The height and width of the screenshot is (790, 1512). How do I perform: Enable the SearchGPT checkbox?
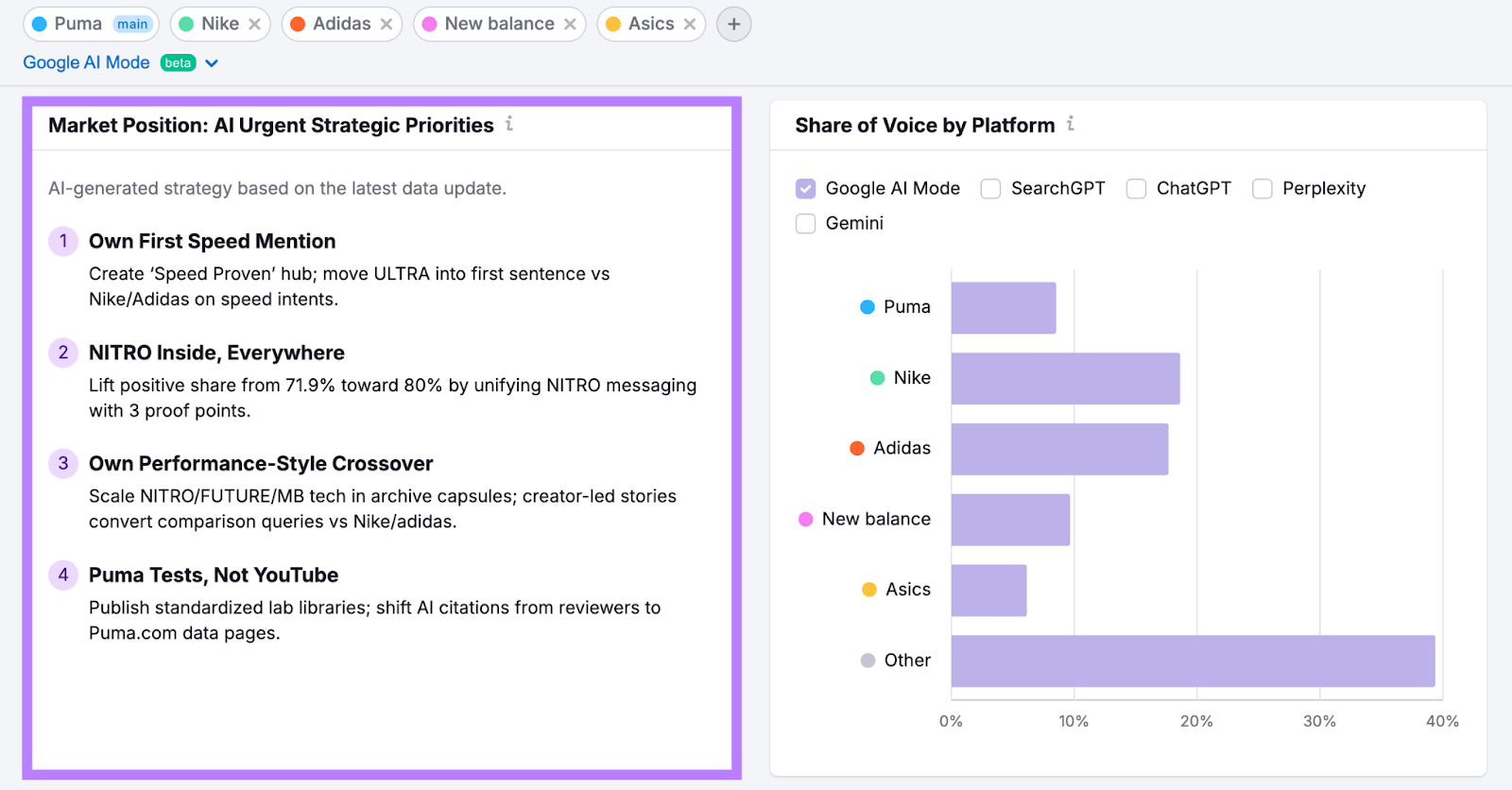[x=990, y=188]
